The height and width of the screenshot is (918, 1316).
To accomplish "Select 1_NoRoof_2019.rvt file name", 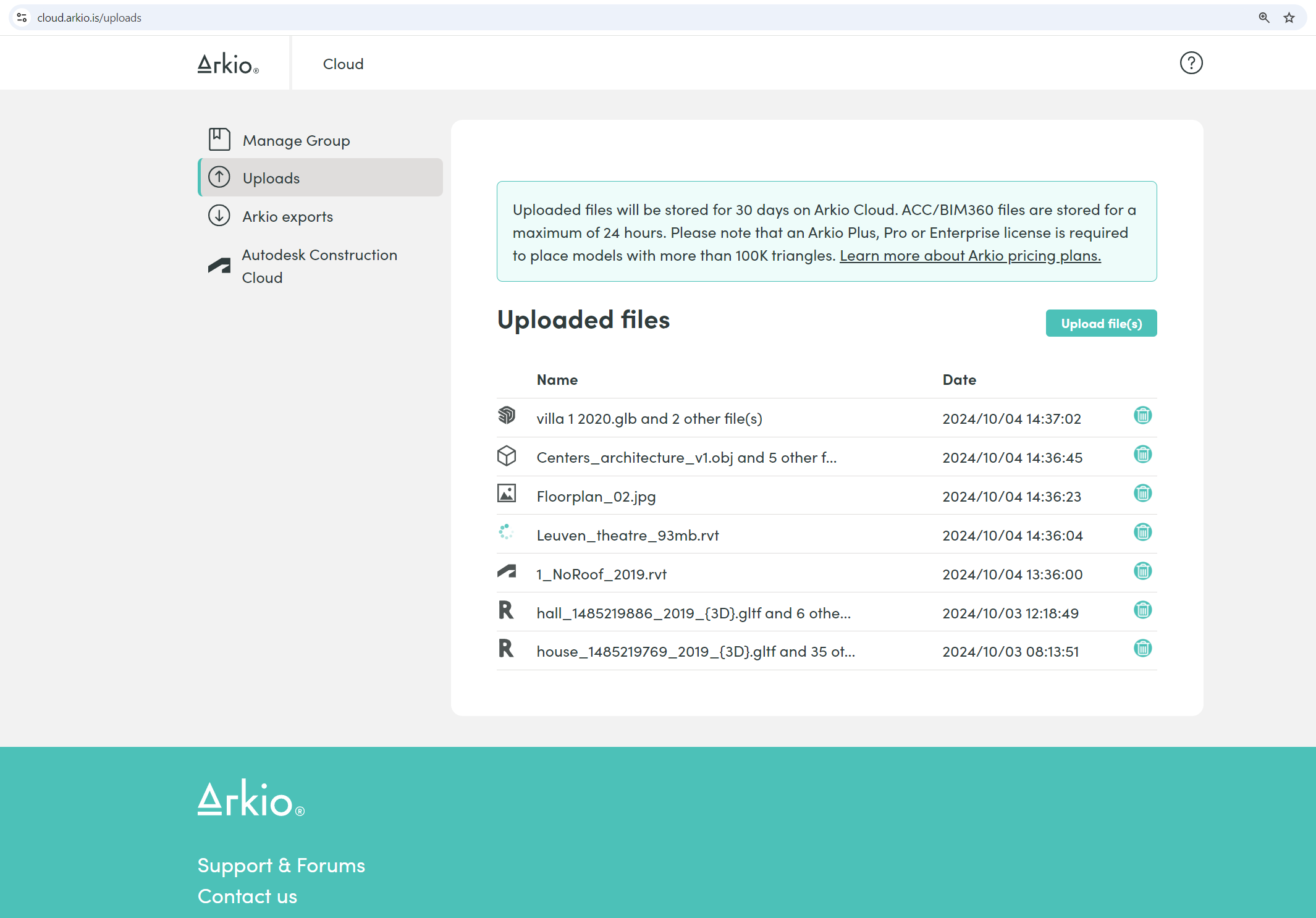I will tap(602, 575).
